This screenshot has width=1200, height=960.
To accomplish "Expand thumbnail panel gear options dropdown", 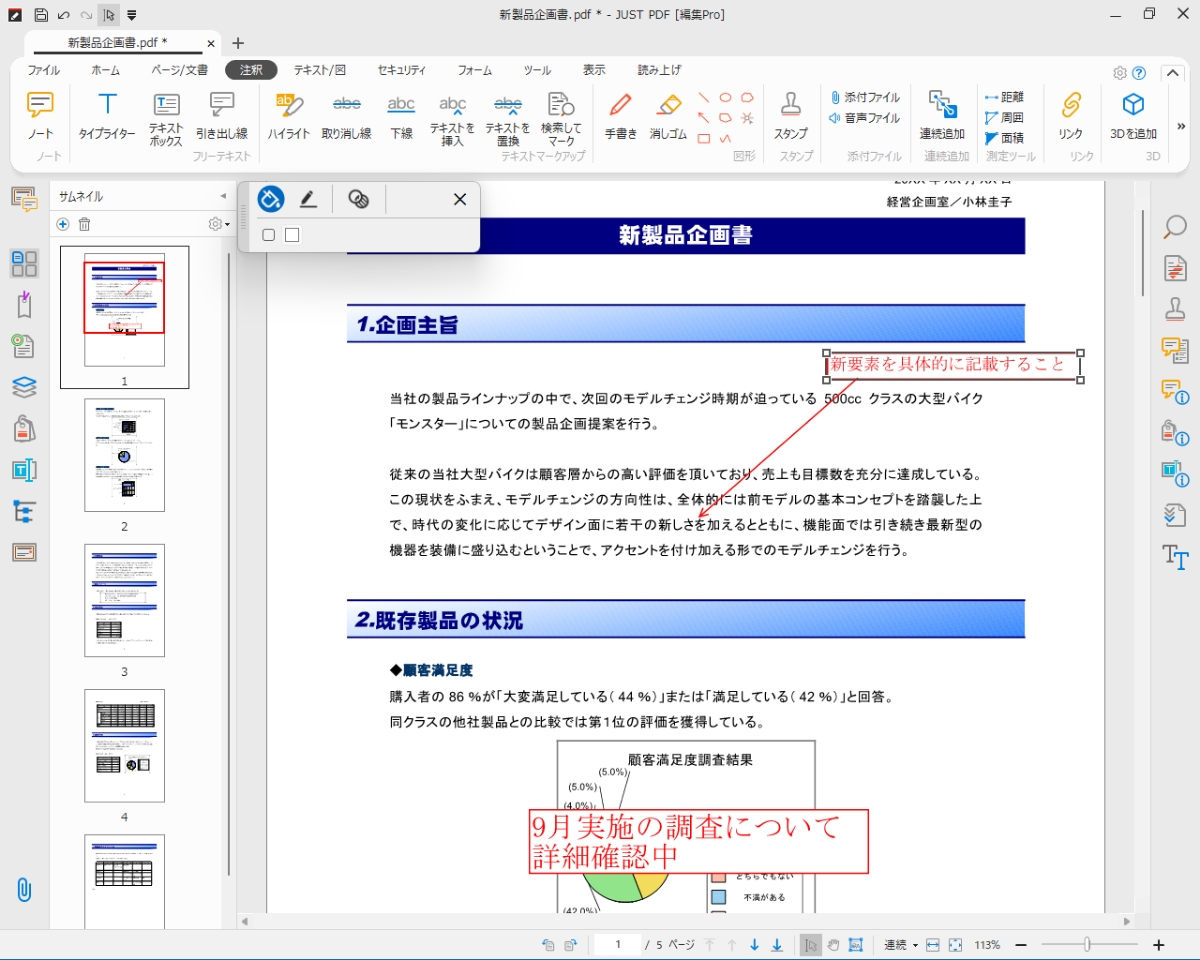I will coord(218,225).
